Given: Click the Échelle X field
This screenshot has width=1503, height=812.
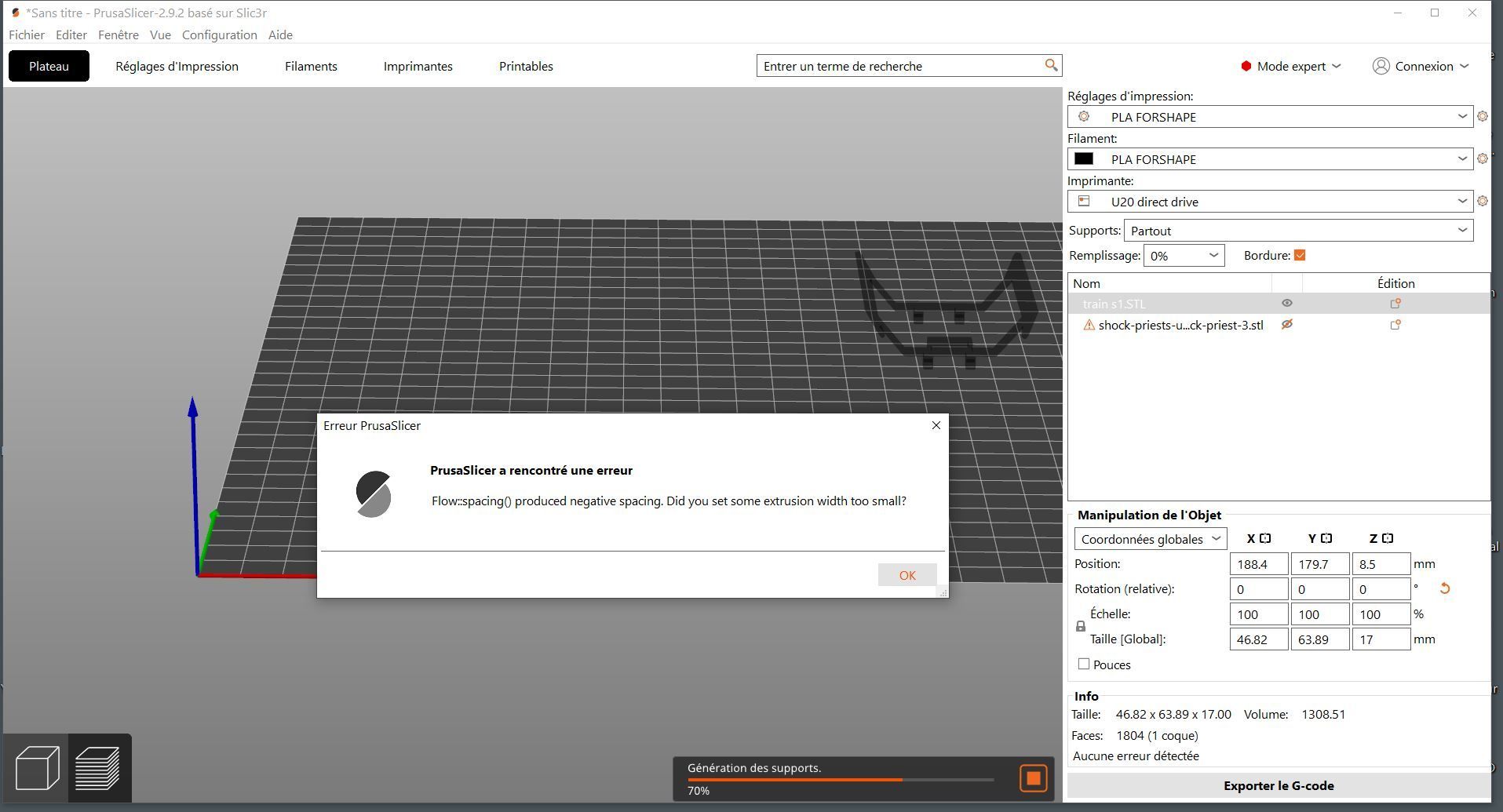Looking at the screenshot, I should tap(1259, 614).
